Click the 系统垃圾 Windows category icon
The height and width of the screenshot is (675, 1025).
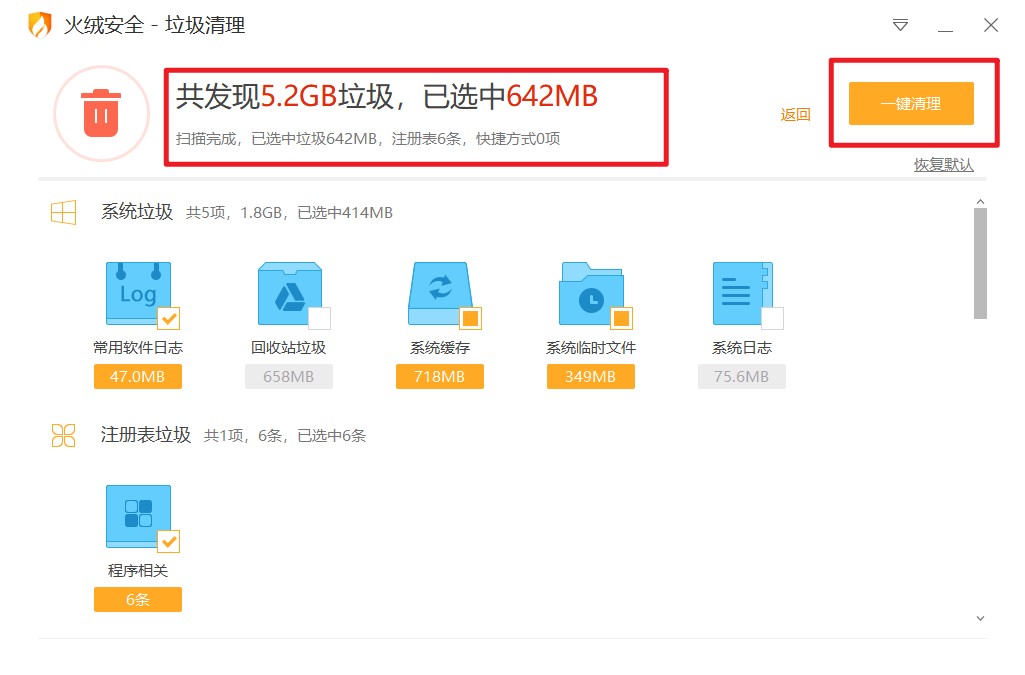point(64,212)
